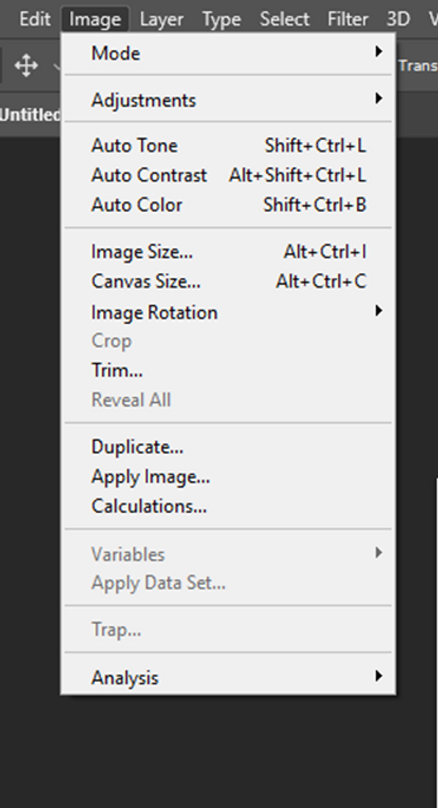Open the Layer menu

(x=162, y=19)
